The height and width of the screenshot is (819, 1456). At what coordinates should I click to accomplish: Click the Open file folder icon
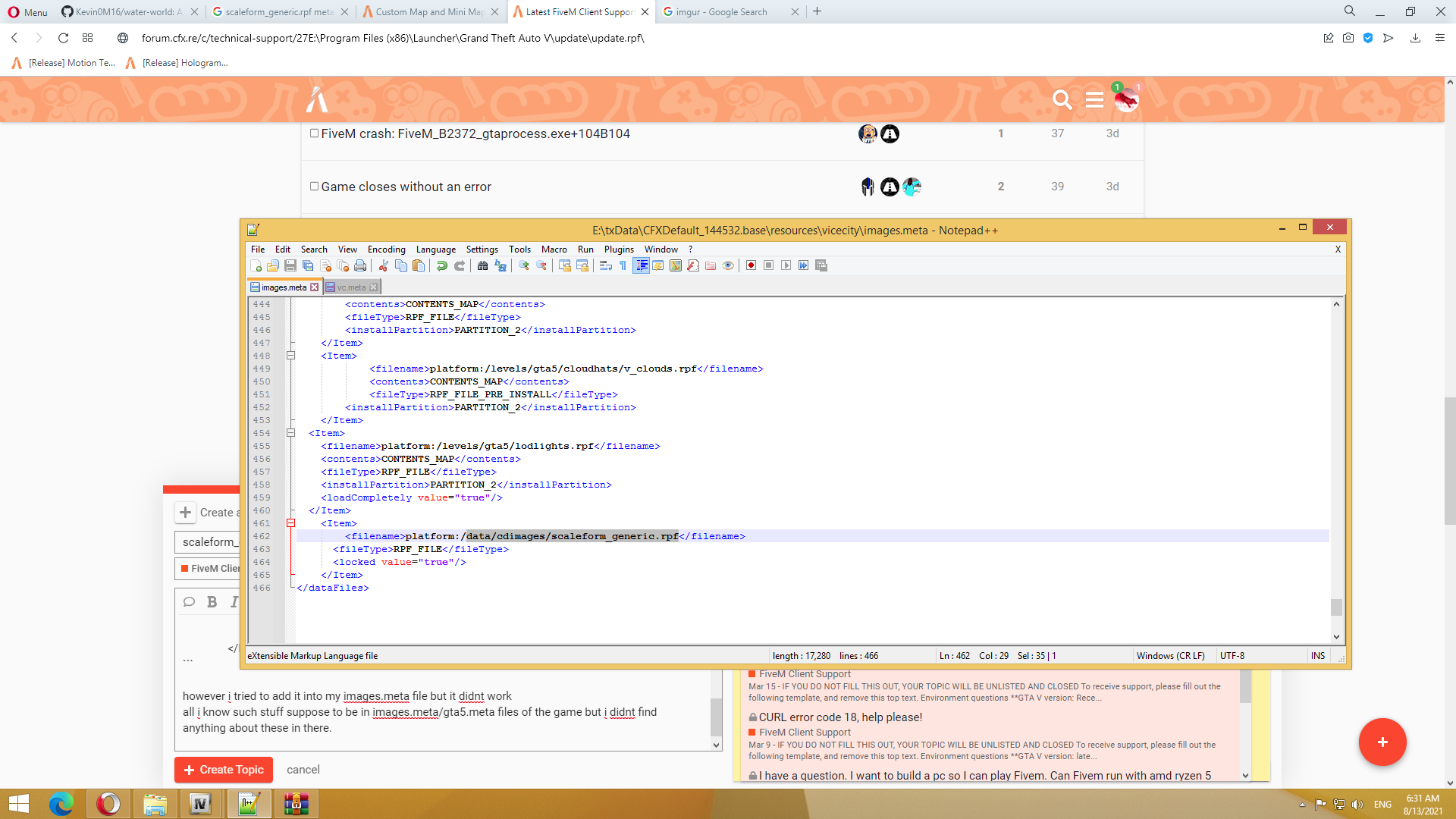[273, 265]
